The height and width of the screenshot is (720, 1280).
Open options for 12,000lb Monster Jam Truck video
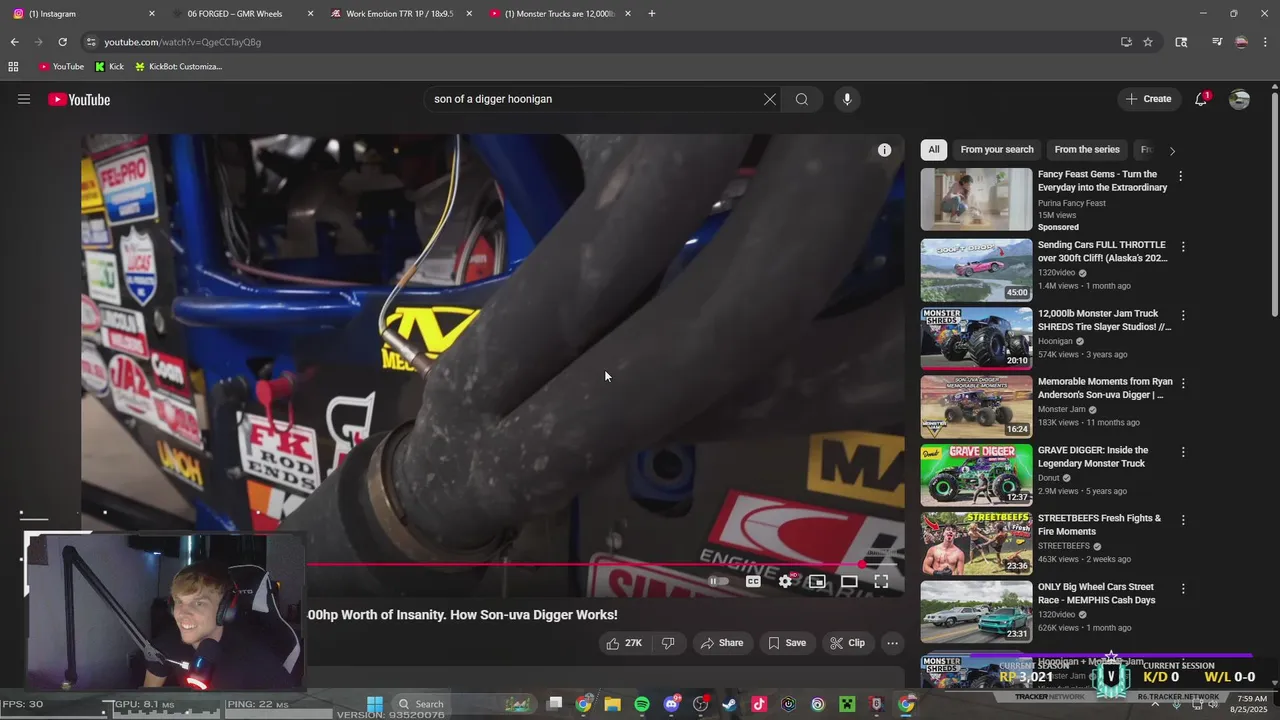(x=1183, y=315)
